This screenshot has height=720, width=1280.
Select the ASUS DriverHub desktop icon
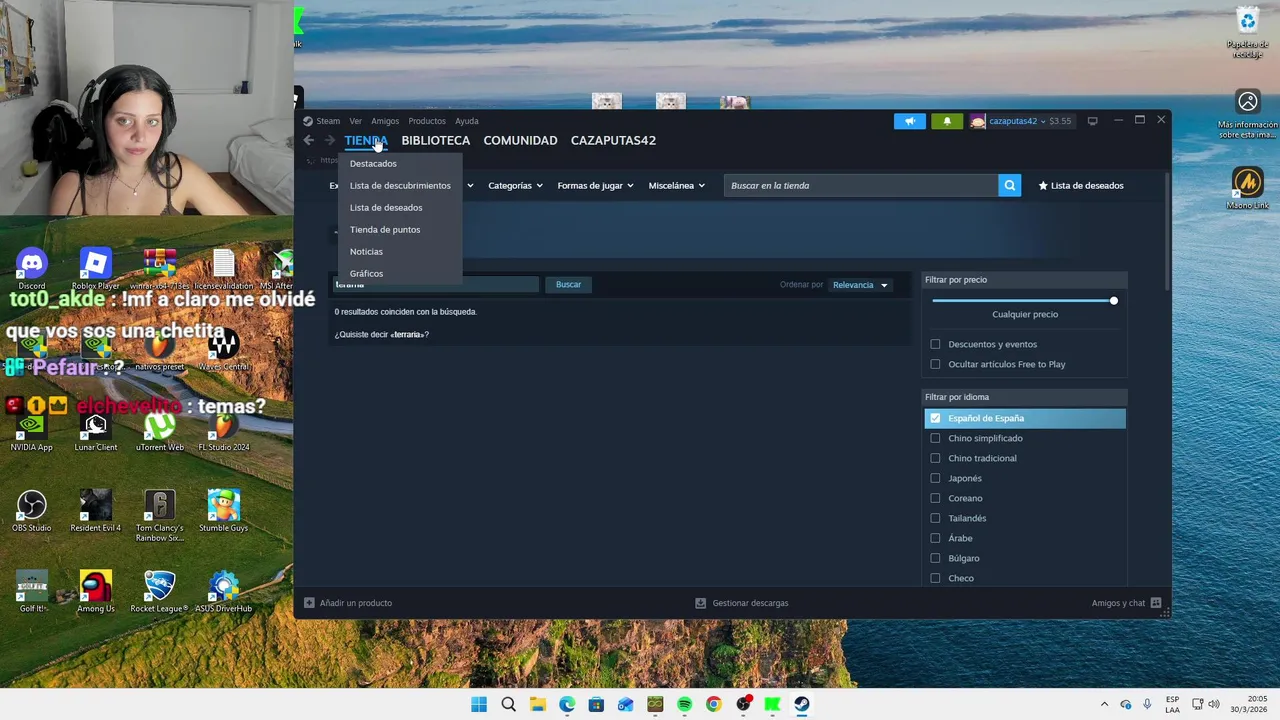click(224, 592)
